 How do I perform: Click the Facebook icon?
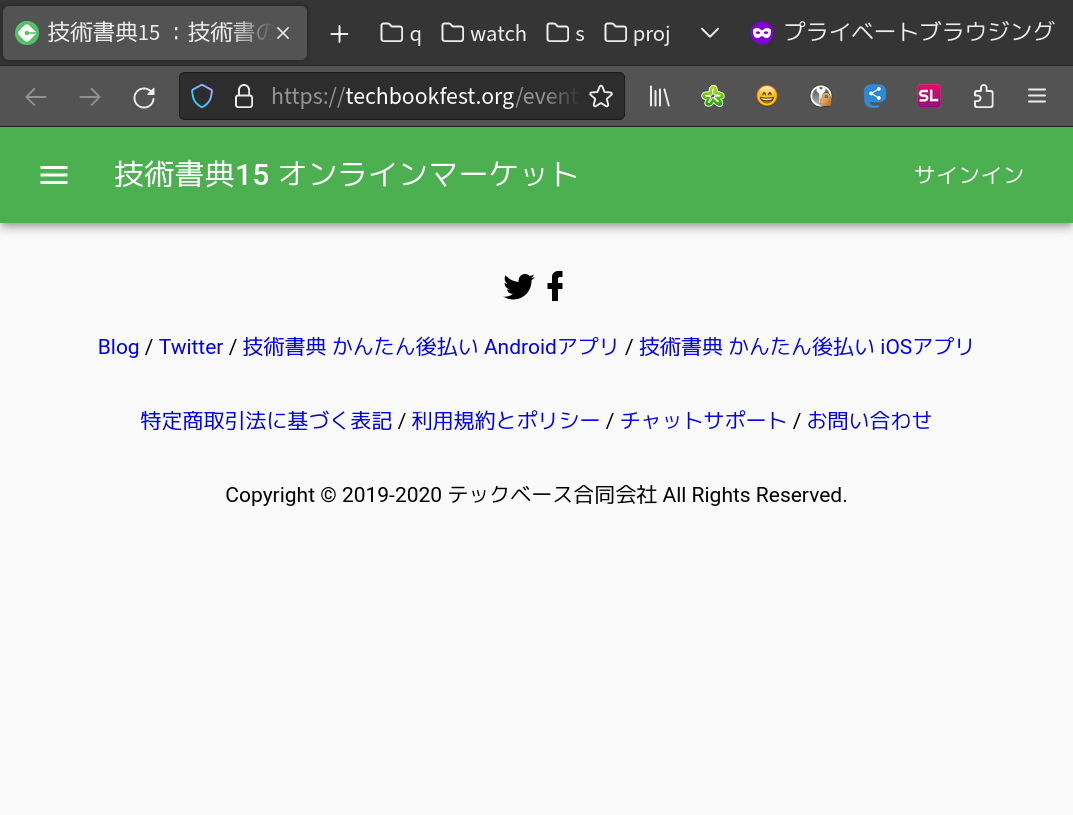556,286
